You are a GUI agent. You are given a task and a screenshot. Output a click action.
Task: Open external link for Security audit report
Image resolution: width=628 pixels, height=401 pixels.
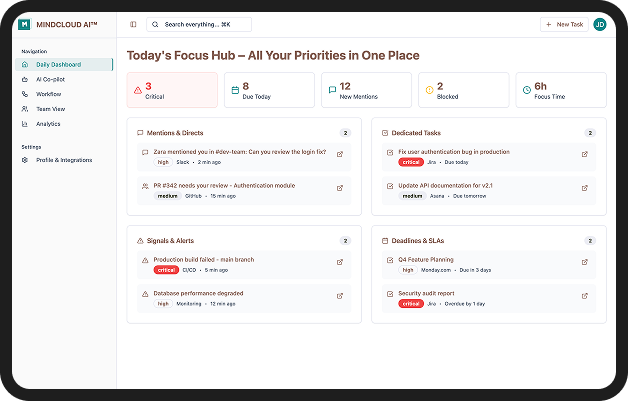pos(585,296)
